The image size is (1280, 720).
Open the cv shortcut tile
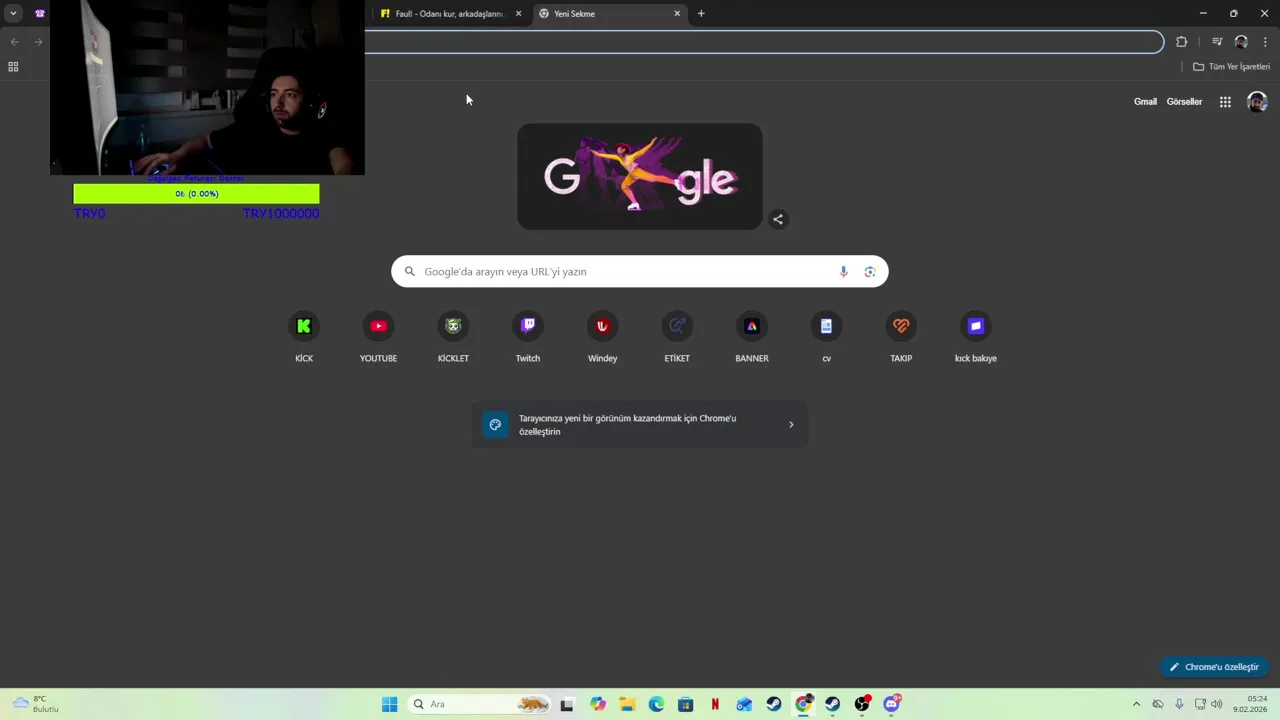pos(826,337)
